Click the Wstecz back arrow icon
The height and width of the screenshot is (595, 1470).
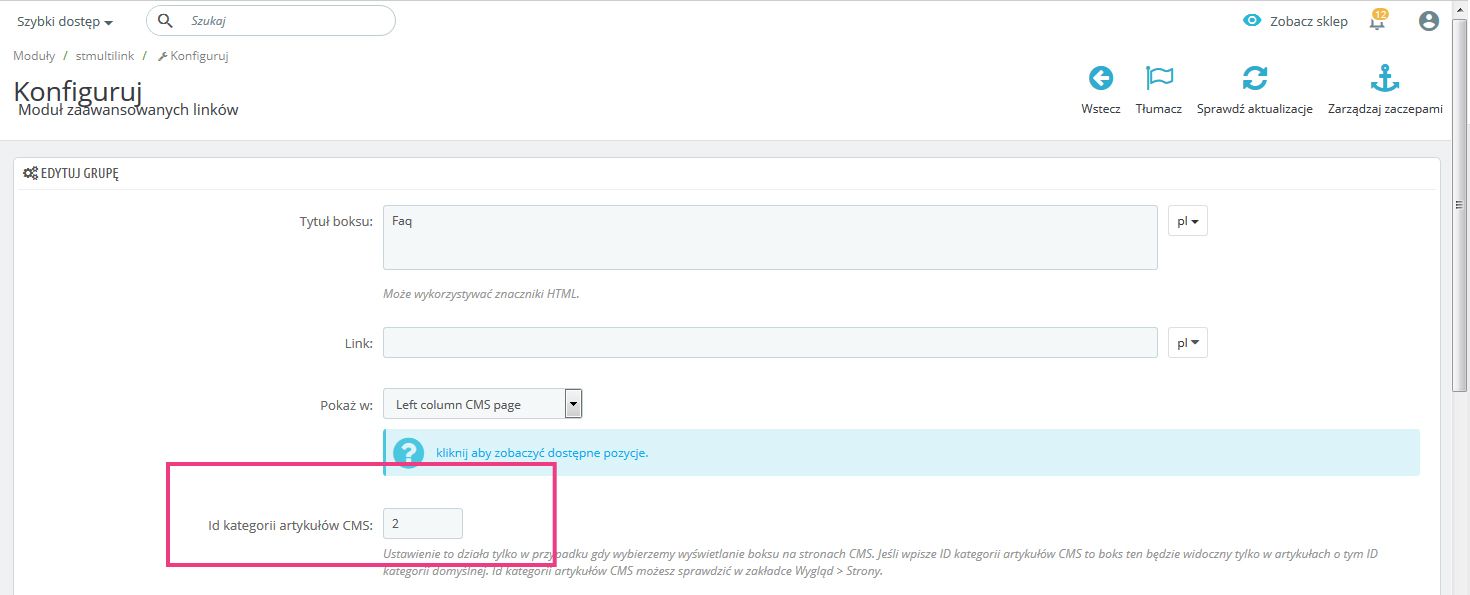(1100, 79)
